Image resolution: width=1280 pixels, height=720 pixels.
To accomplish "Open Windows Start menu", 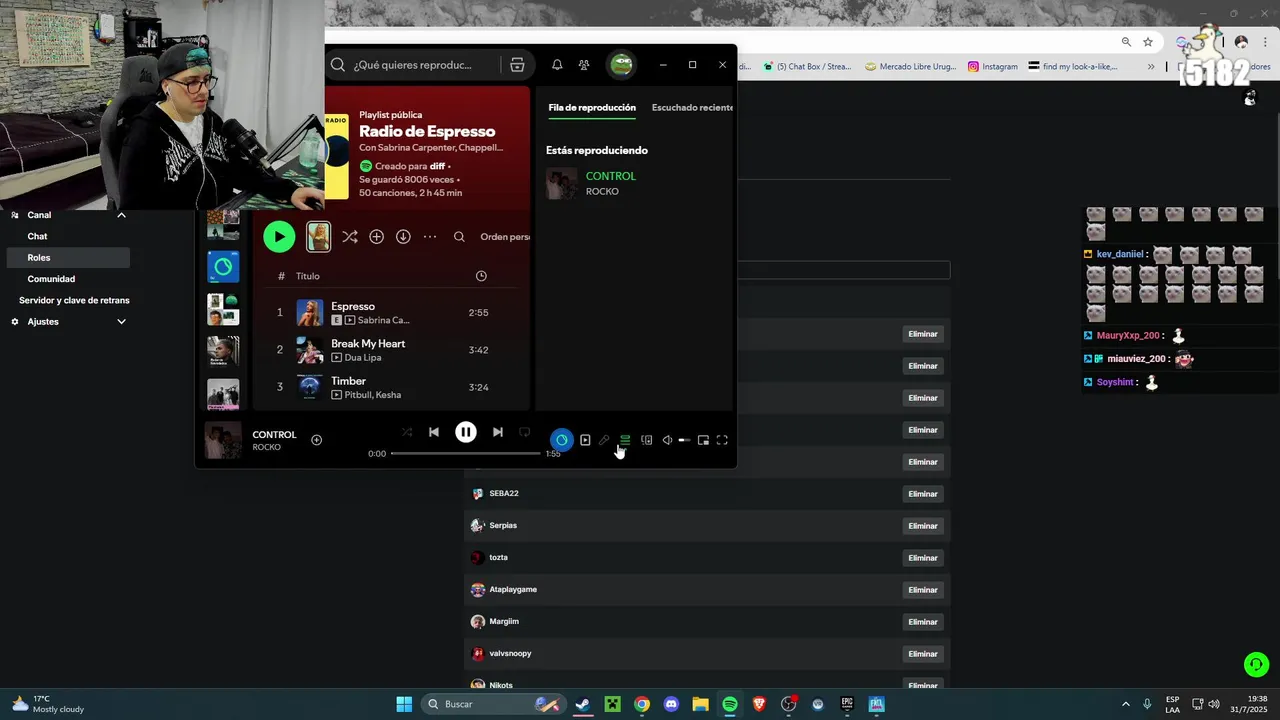I will 404,704.
